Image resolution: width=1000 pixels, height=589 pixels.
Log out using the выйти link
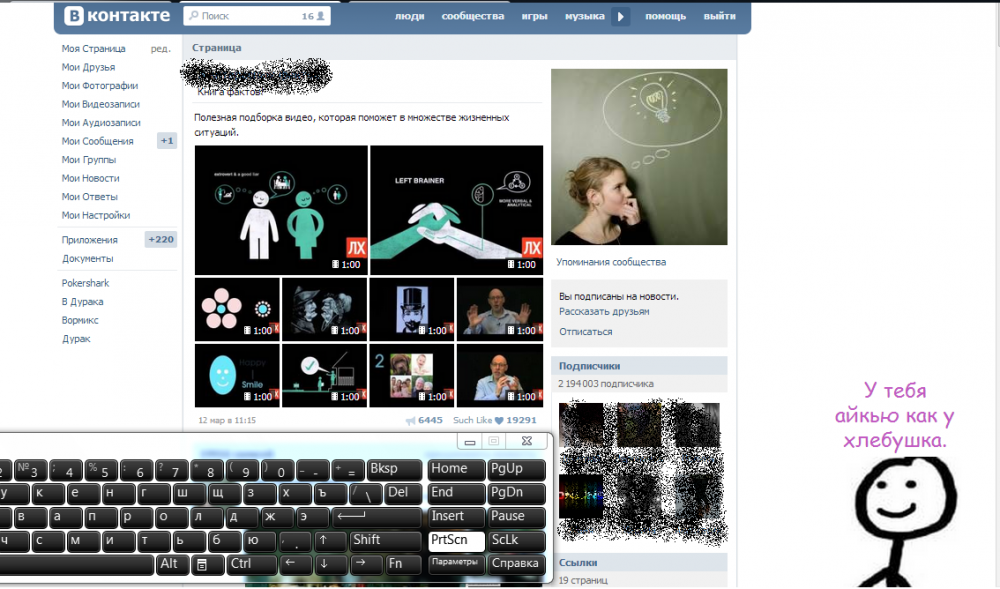tap(719, 16)
